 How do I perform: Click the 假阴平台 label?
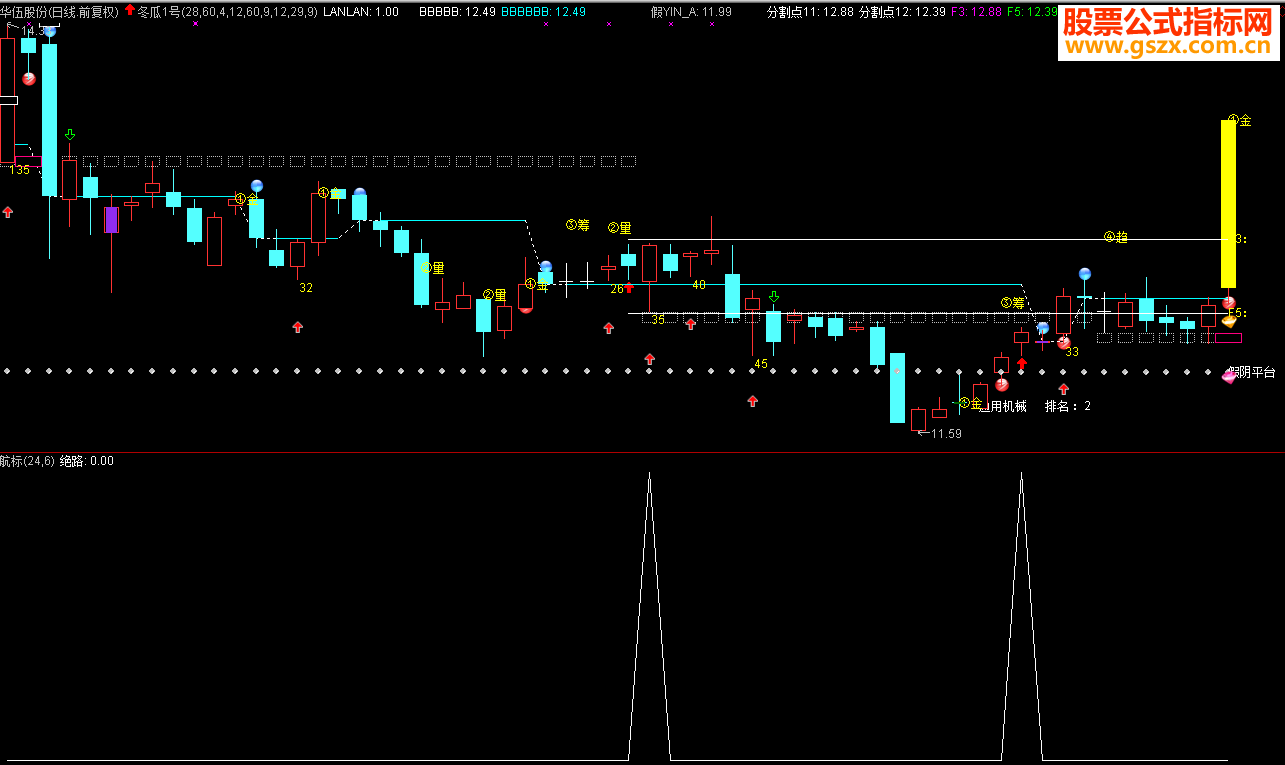pyautogui.click(x=1252, y=372)
